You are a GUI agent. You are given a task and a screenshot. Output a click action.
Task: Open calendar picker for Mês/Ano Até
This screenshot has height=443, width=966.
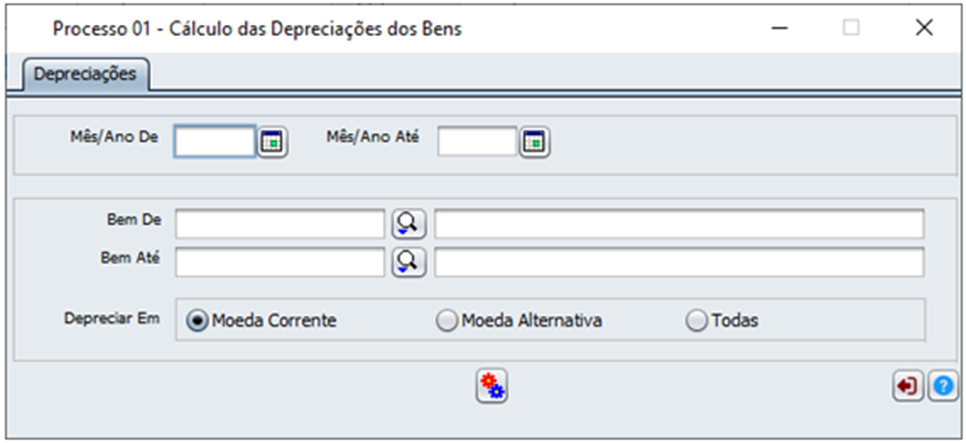tap(534, 142)
